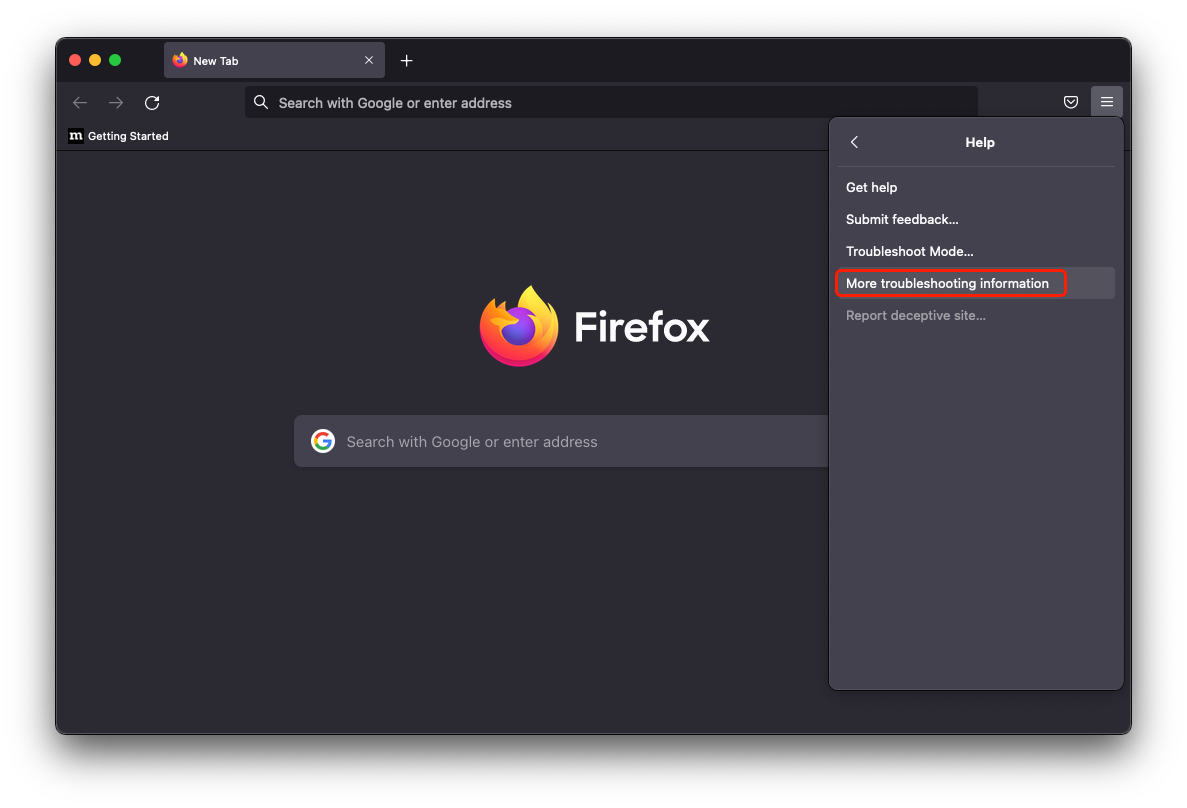The image size is (1187, 808).
Task: Click the forward navigation arrow
Action: click(x=116, y=103)
